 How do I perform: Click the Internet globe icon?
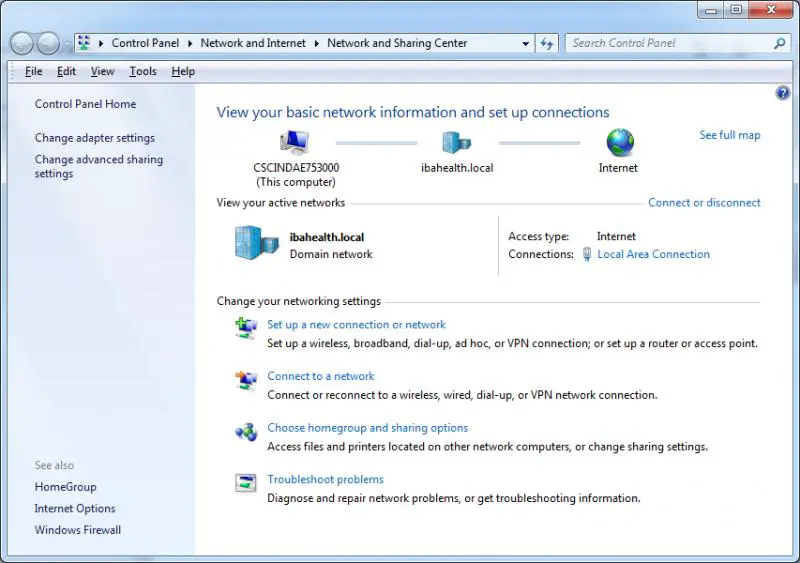coord(620,142)
